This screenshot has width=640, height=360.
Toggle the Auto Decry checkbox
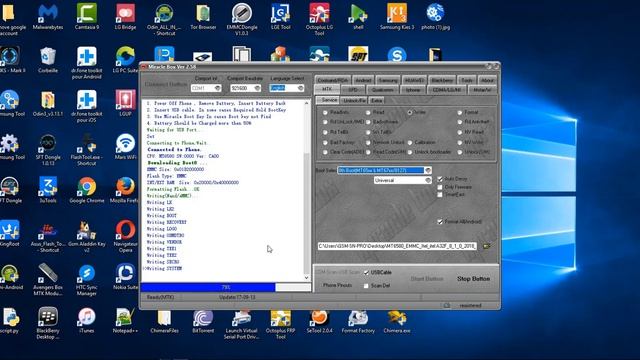point(440,179)
